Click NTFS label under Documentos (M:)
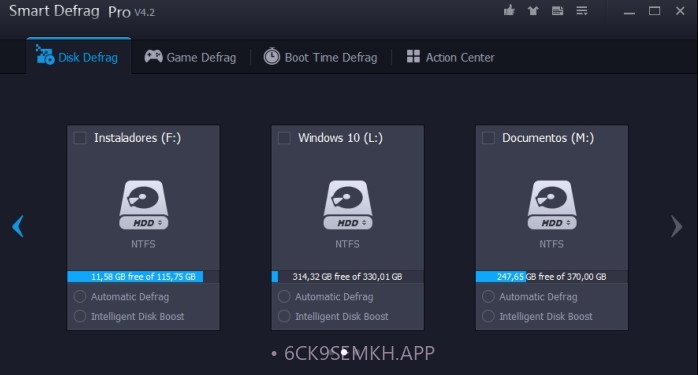This screenshot has width=699, height=375. pos(551,244)
